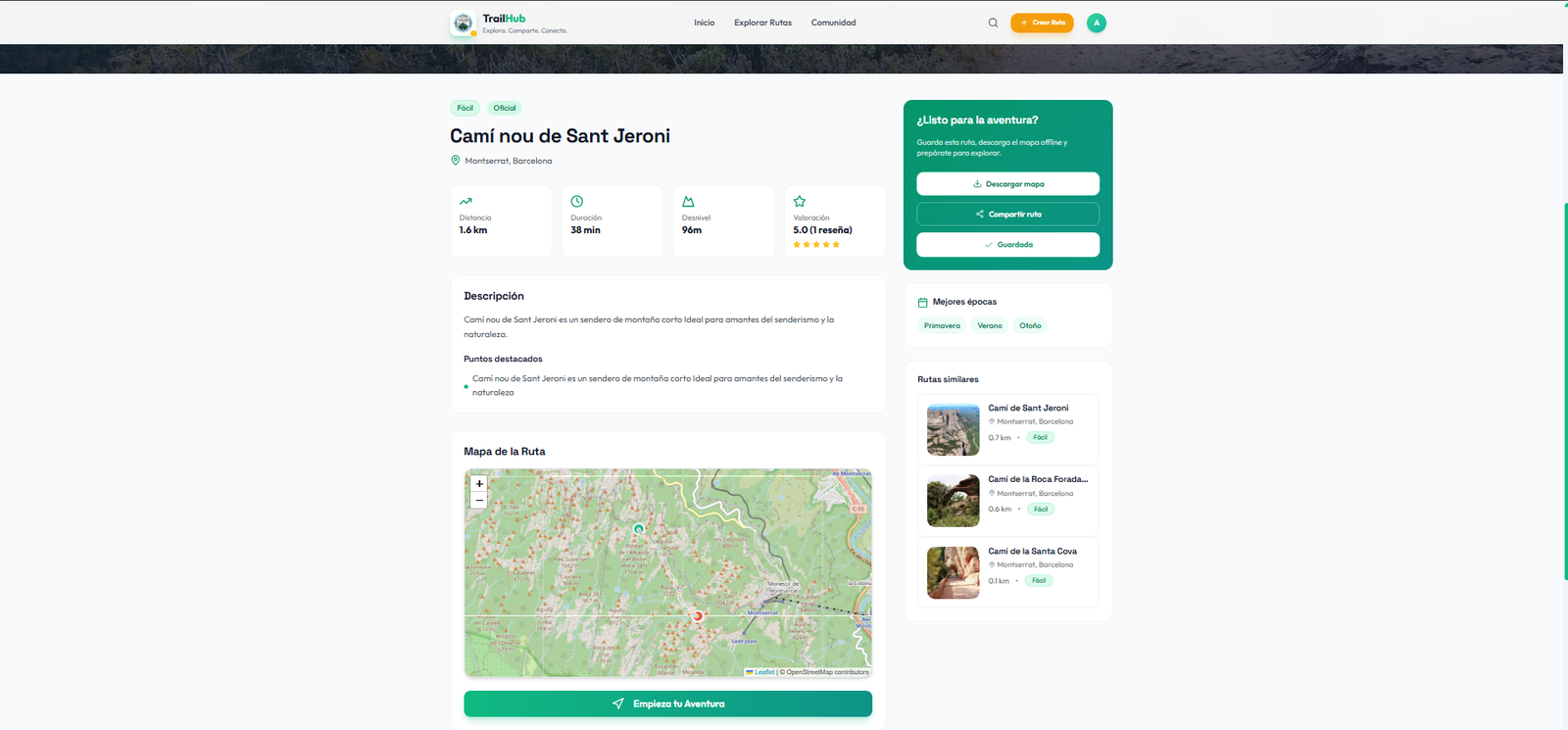The height and width of the screenshot is (730, 1568).
Task: Click the Oficial tag
Action: [505, 108]
